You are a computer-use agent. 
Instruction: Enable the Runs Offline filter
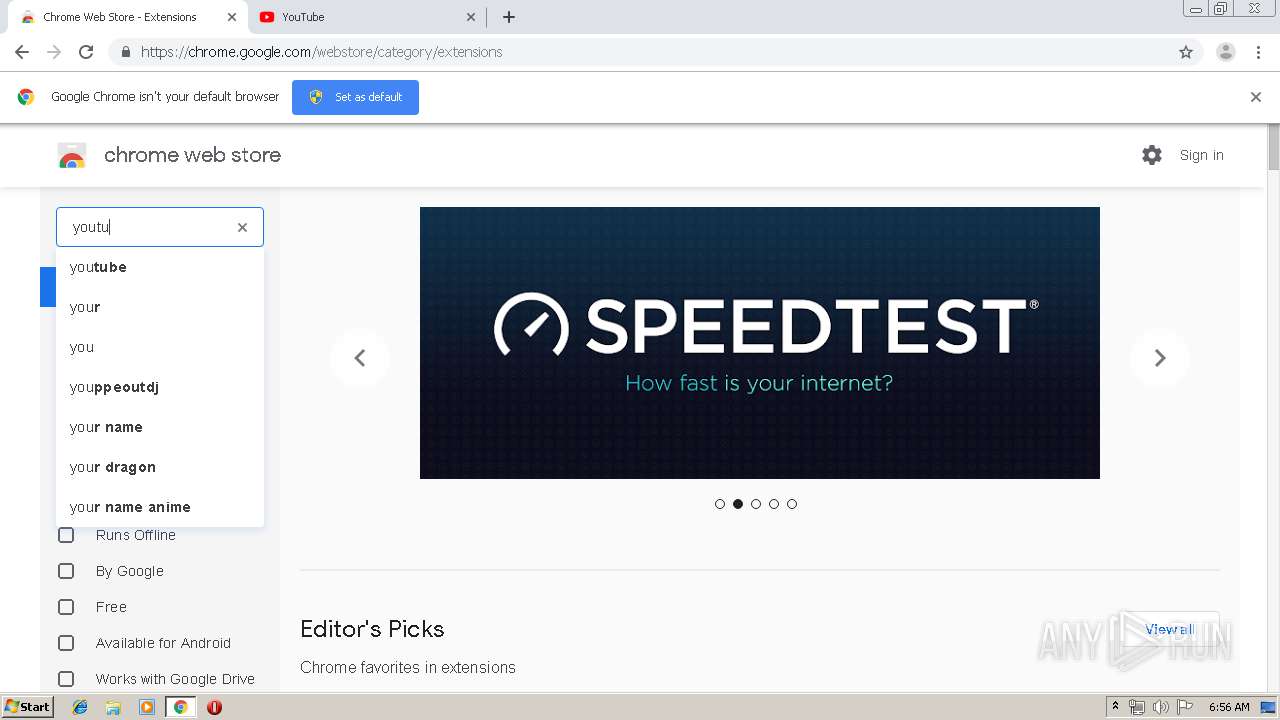pyautogui.click(x=66, y=535)
